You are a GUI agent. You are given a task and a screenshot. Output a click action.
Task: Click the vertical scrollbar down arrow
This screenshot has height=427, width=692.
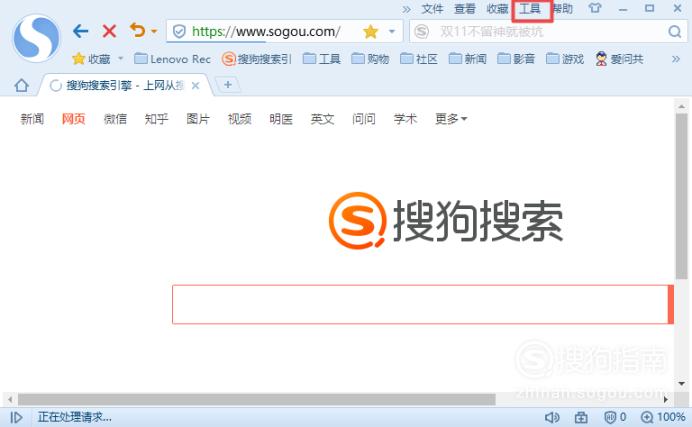click(x=681, y=384)
